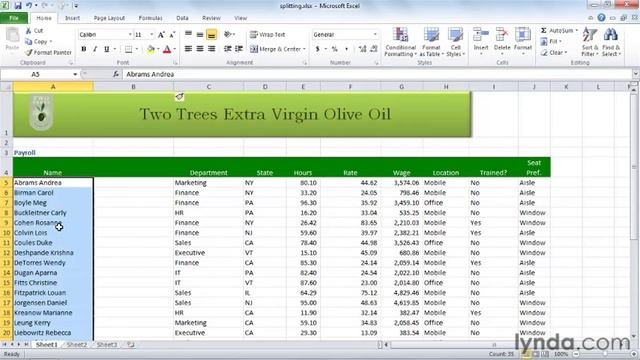
Task: Toggle Wrap Text
Action: [268, 35]
